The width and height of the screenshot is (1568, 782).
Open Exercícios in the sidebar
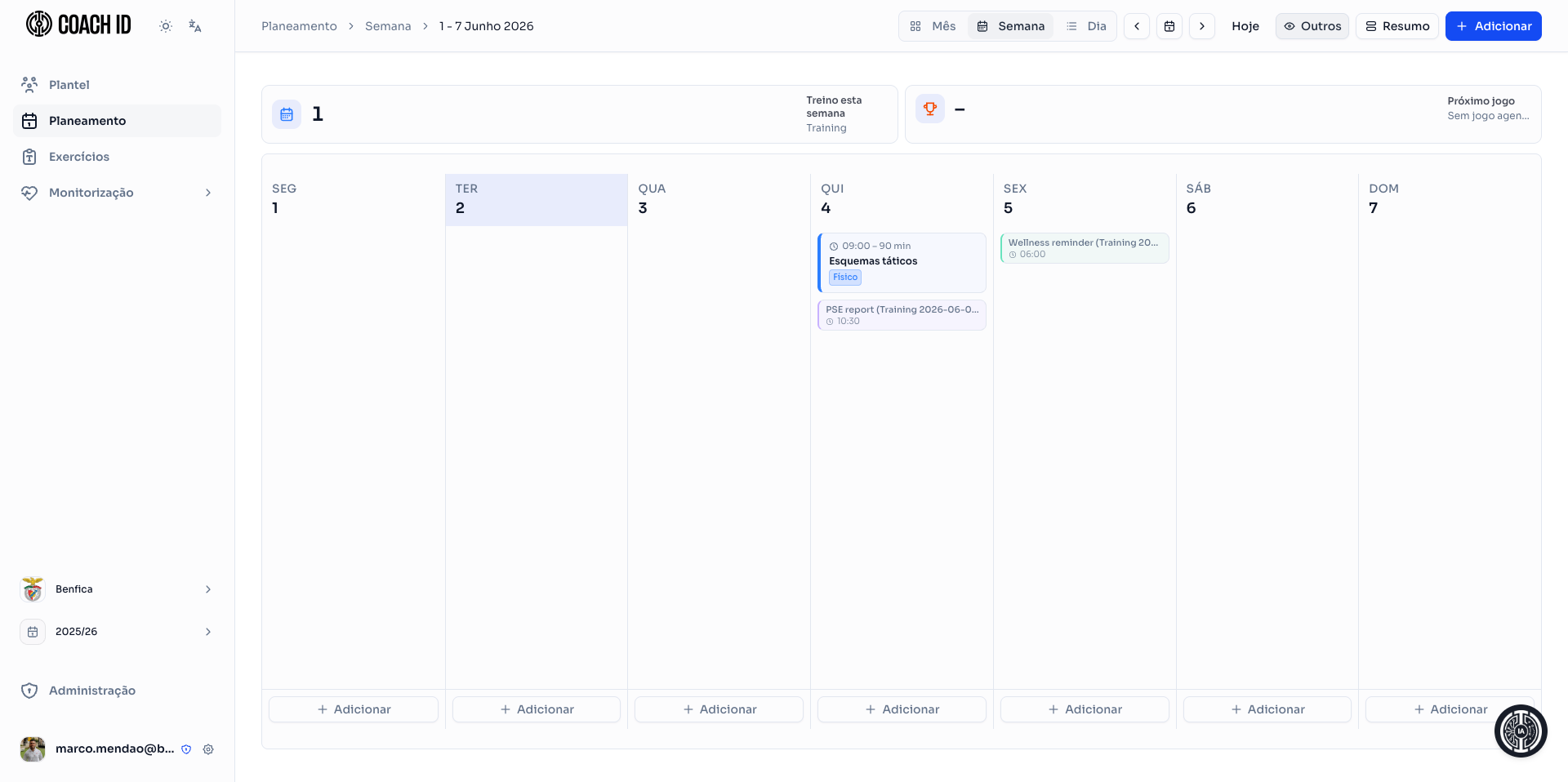(117, 157)
